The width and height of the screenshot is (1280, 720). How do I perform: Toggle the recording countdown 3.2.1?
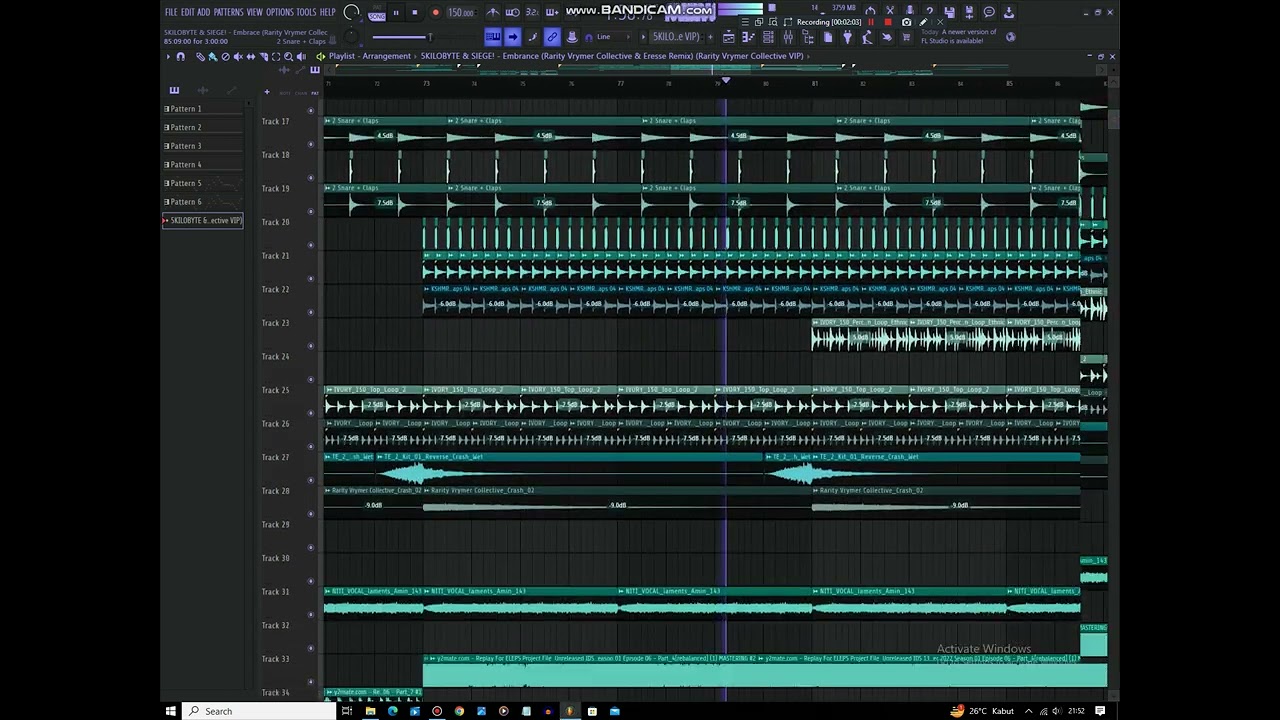pos(532,13)
